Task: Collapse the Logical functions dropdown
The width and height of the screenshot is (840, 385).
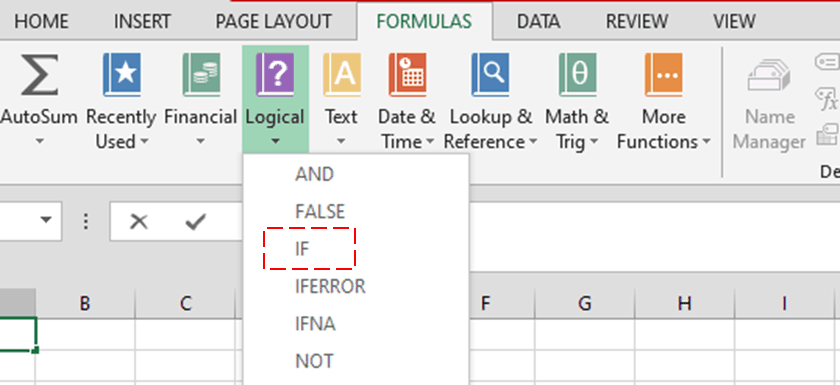Action: pos(275,100)
